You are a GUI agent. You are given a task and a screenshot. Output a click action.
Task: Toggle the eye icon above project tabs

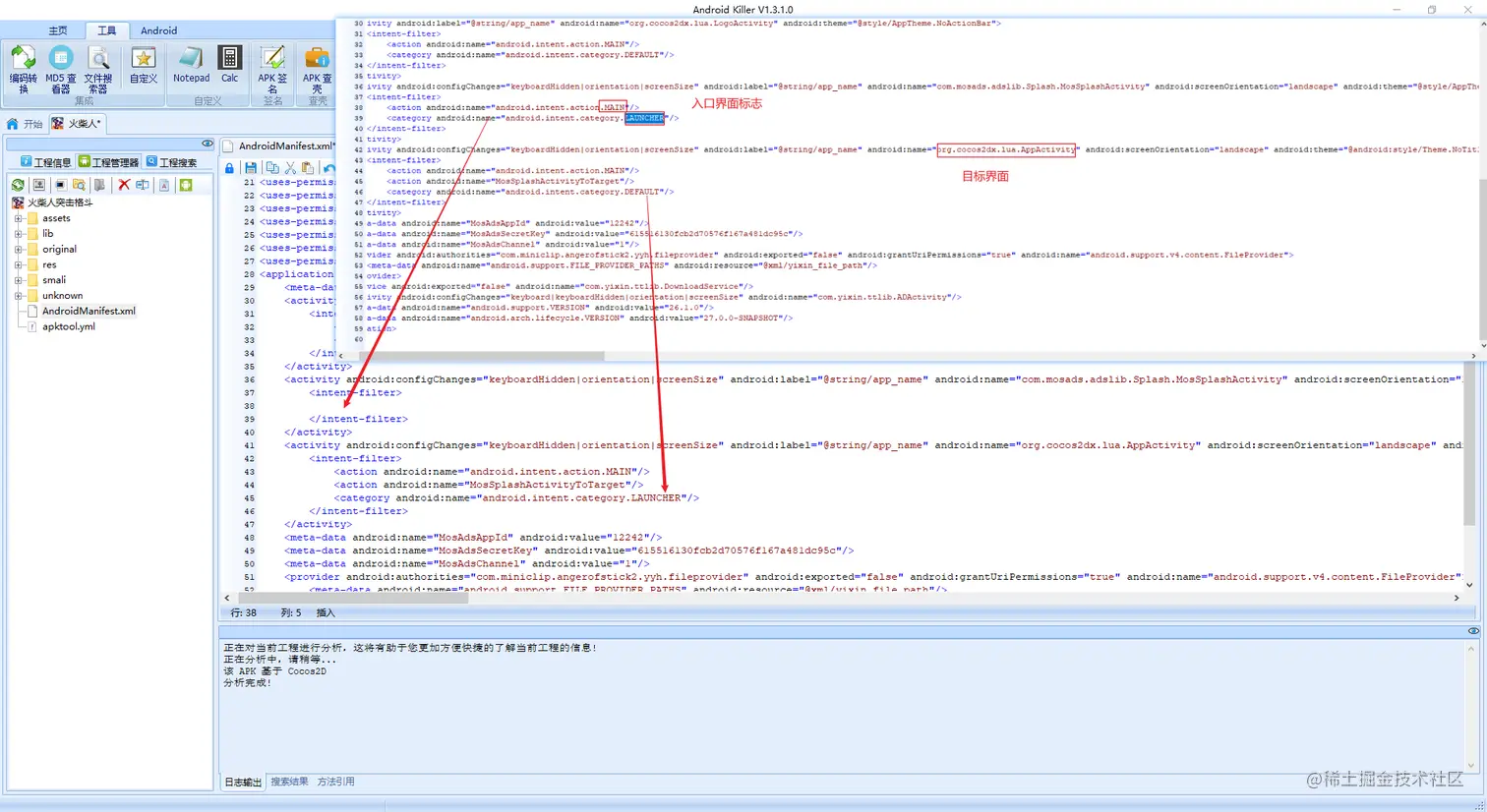(207, 144)
